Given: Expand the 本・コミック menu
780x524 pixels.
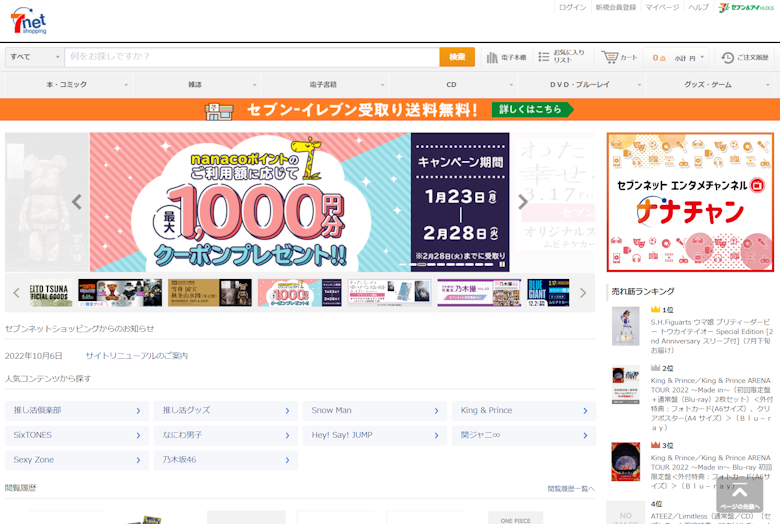Looking at the screenshot, I should coord(69,85).
